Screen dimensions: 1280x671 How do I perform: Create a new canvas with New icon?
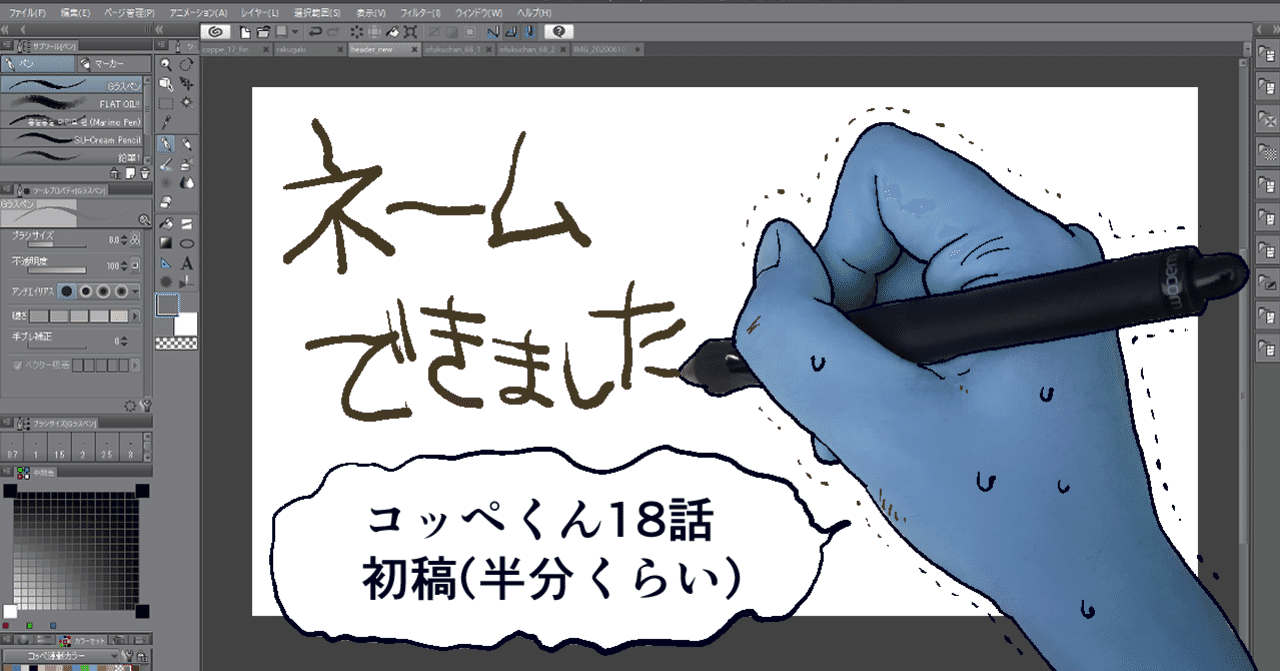(x=245, y=32)
